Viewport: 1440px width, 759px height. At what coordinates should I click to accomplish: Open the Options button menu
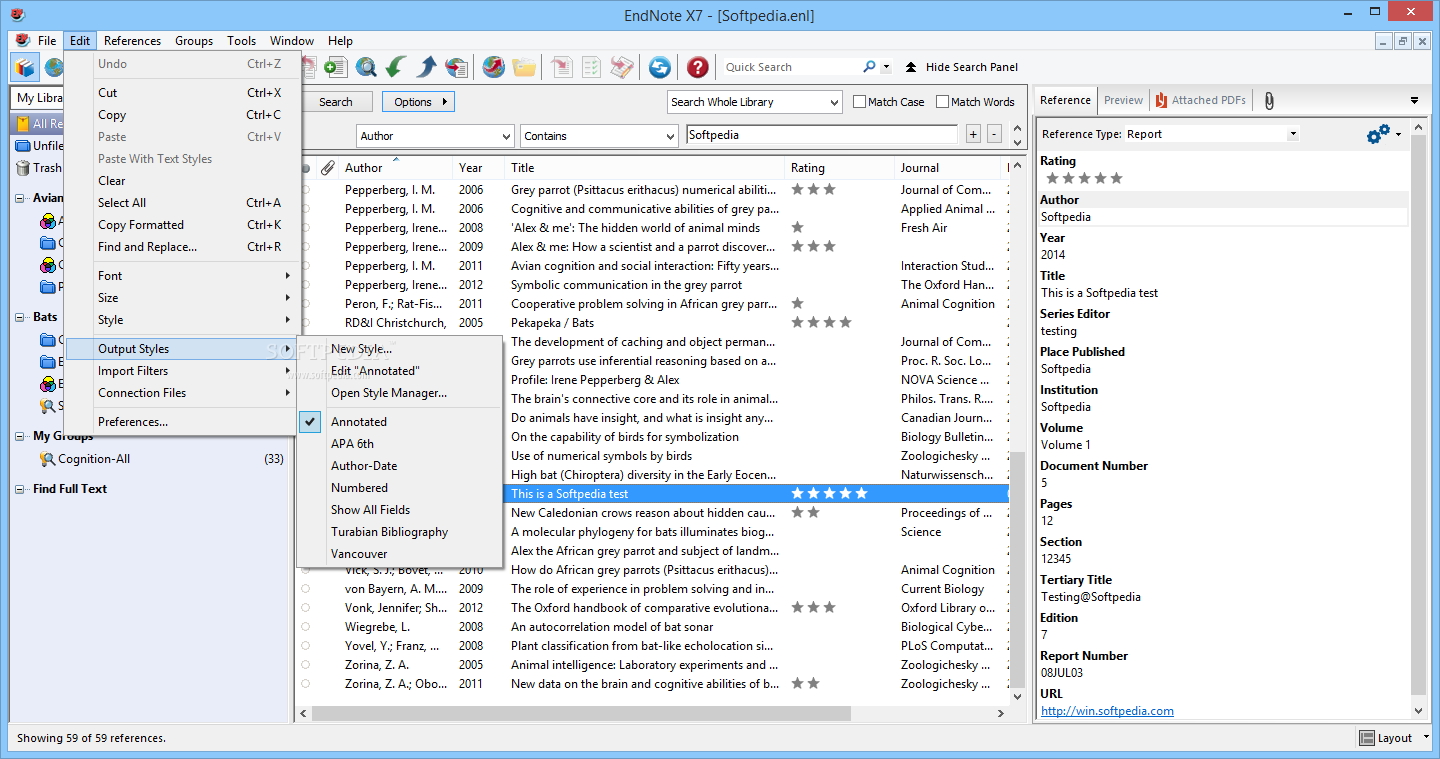tap(418, 102)
